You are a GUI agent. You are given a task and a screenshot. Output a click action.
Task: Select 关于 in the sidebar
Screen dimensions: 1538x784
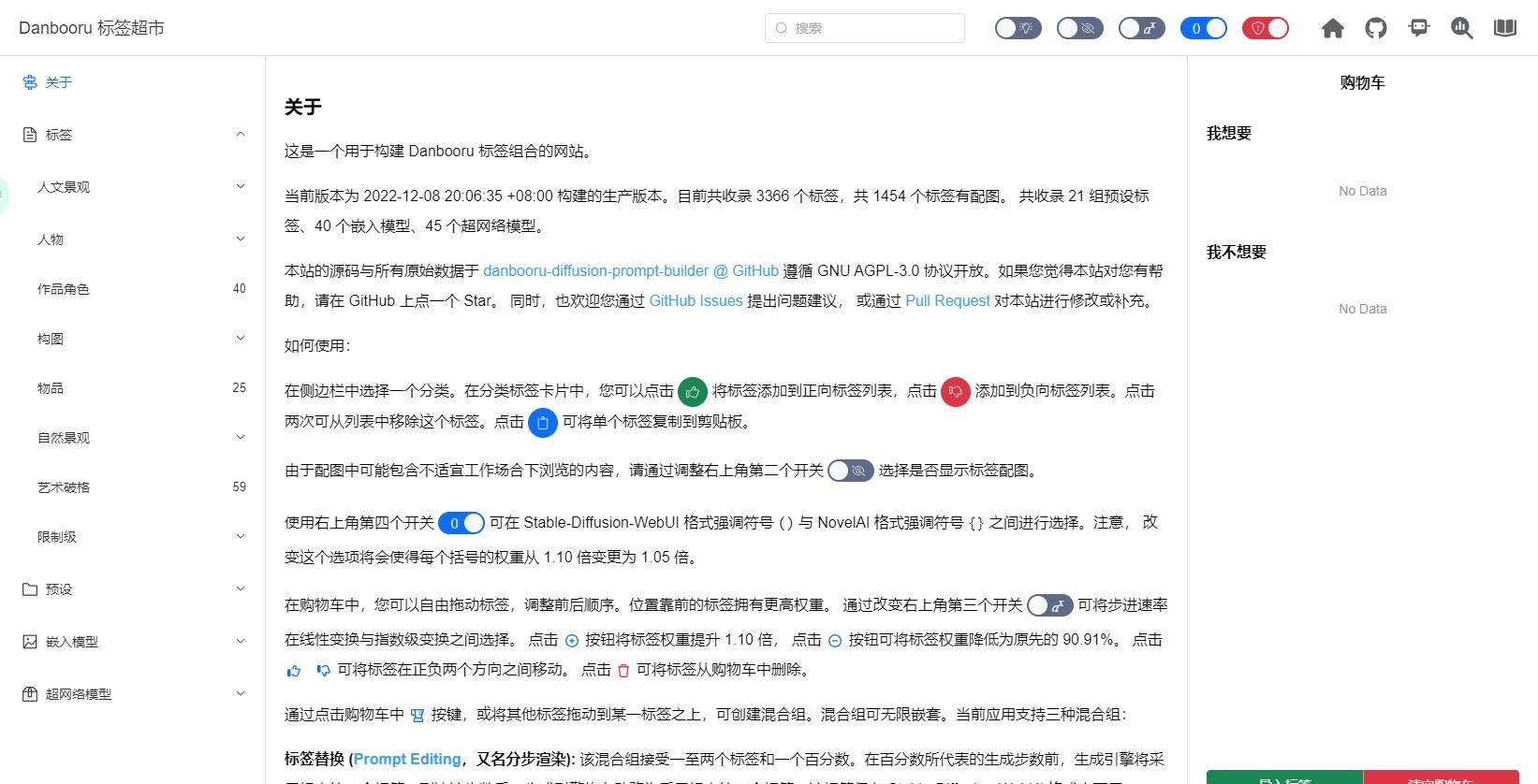(x=133, y=82)
